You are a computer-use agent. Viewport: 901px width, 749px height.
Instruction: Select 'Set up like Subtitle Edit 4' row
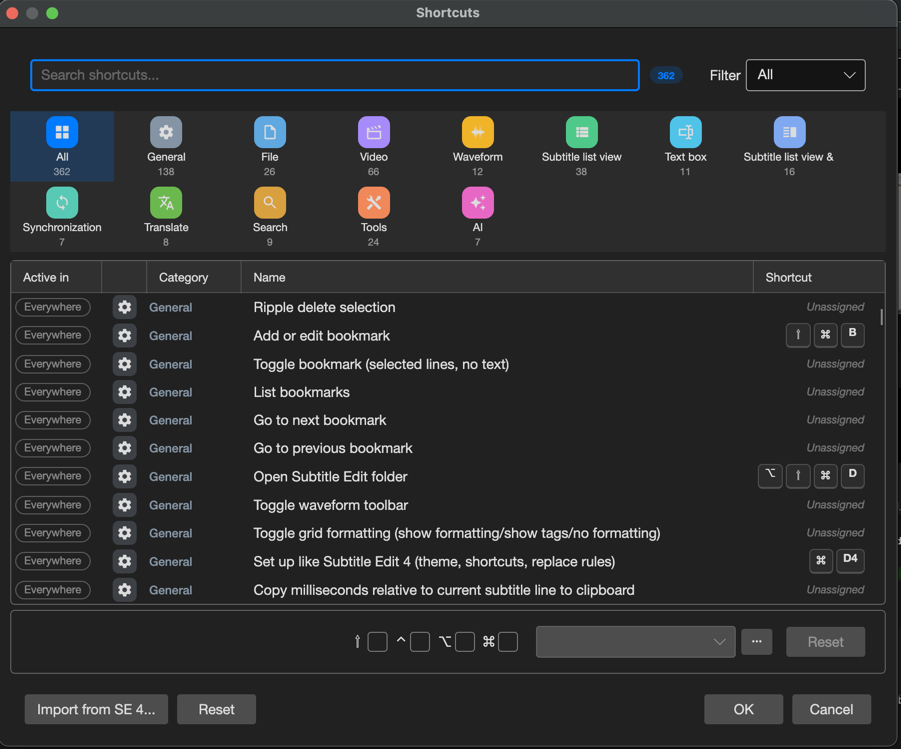(434, 562)
